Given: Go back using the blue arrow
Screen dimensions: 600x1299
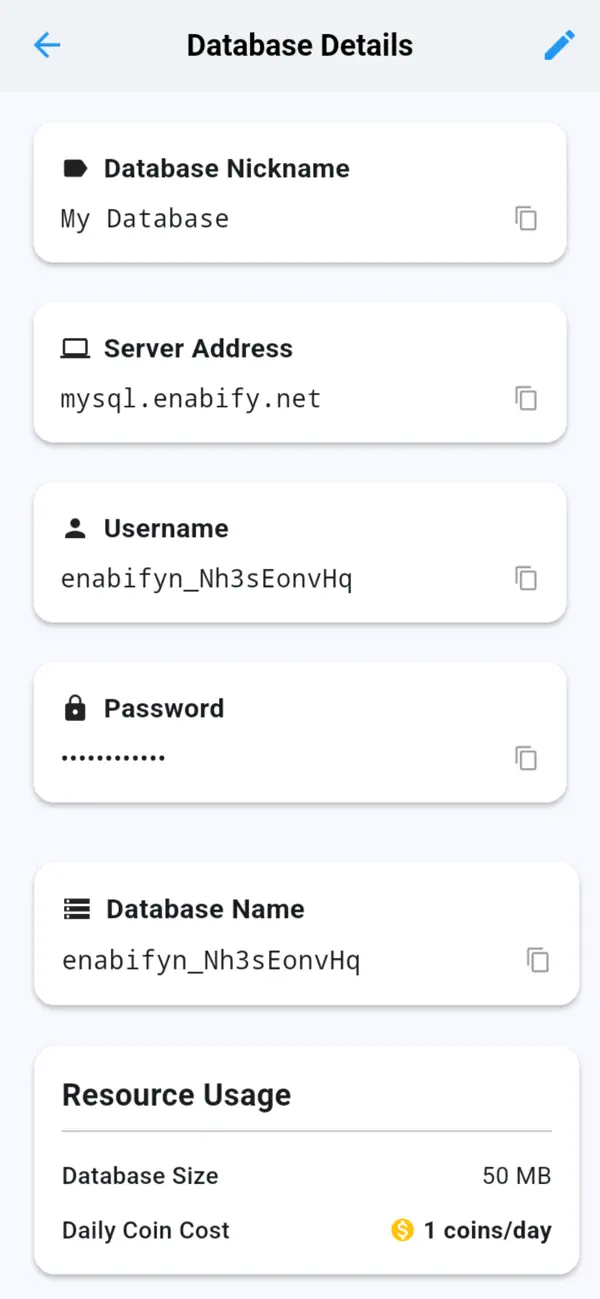Looking at the screenshot, I should (47, 45).
